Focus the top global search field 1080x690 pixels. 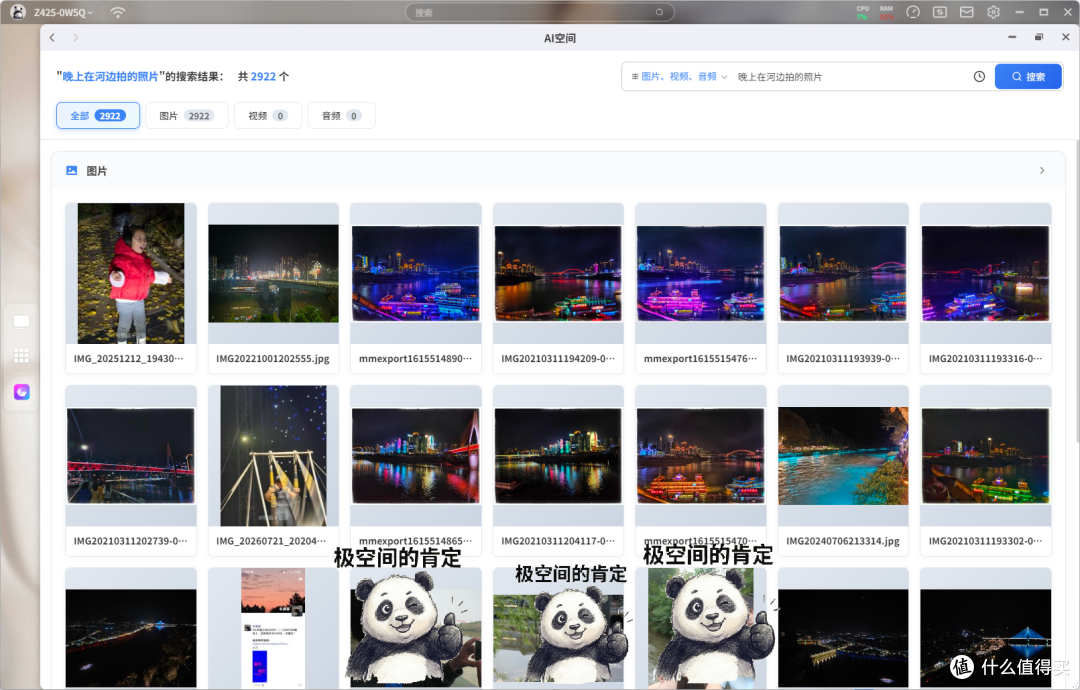pos(539,12)
